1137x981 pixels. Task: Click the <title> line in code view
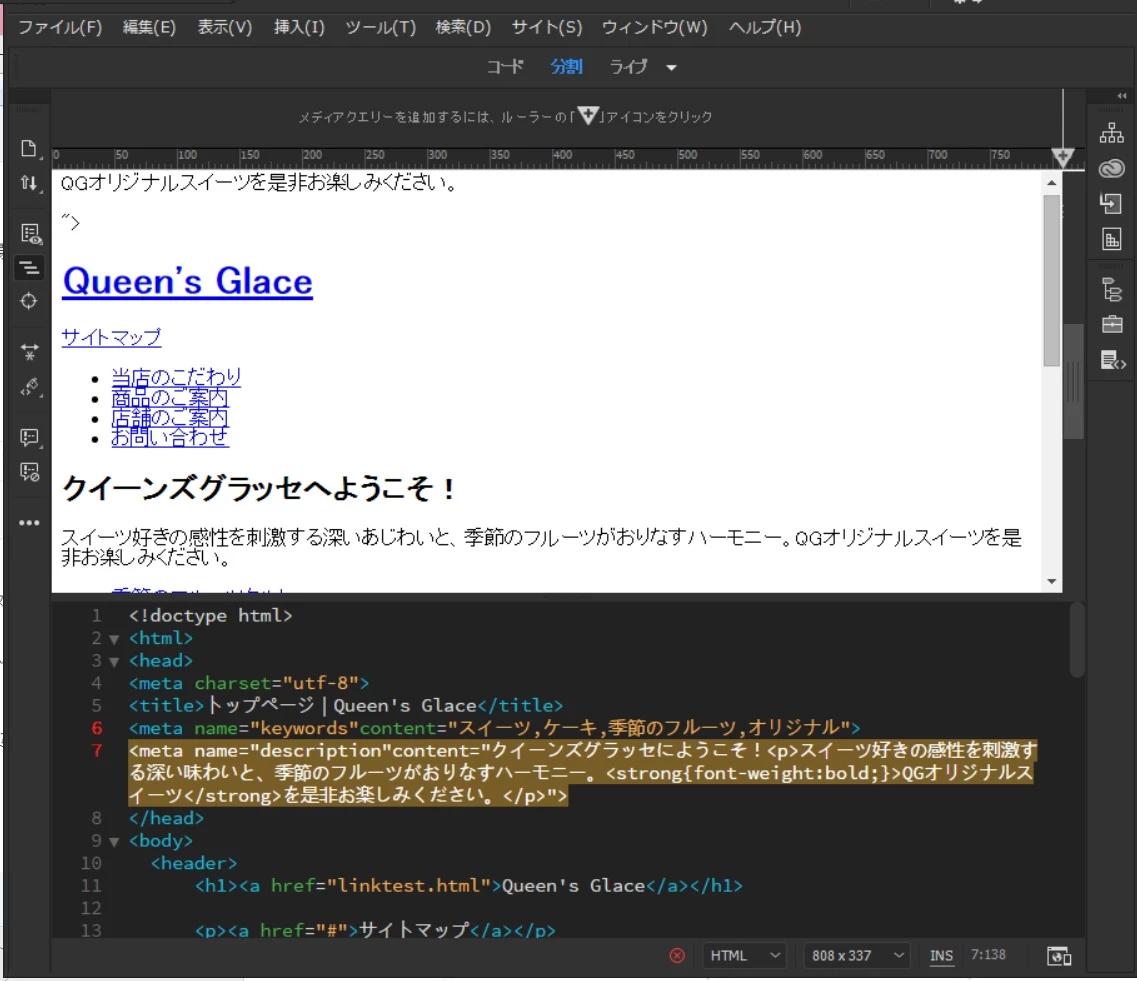(x=346, y=705)
